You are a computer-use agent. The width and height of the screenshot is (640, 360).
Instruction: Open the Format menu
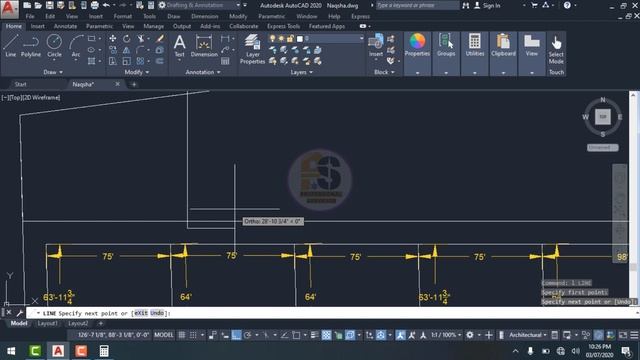tap(122, 16)
